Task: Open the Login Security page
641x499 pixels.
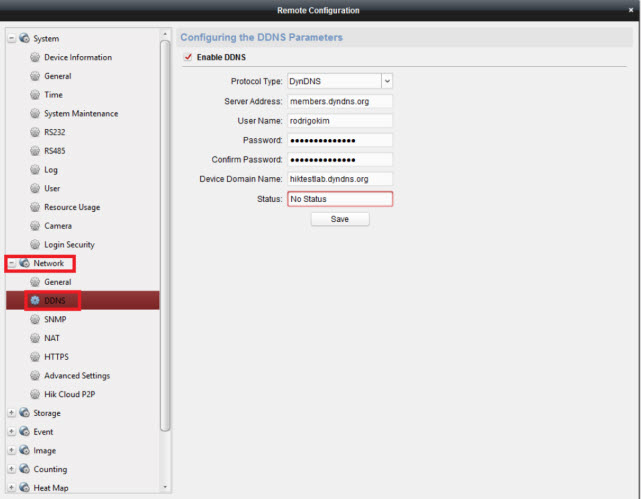Action: pos(69,245)
